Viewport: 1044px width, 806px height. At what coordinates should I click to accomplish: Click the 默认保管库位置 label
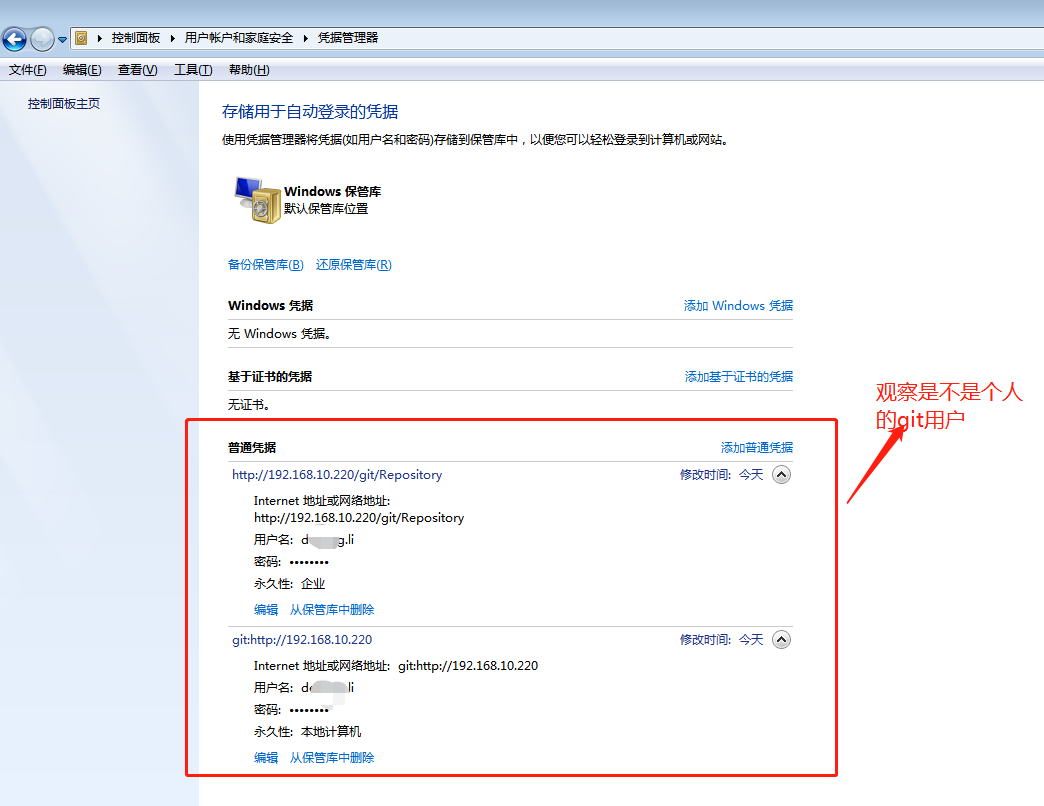click(326, 209)
